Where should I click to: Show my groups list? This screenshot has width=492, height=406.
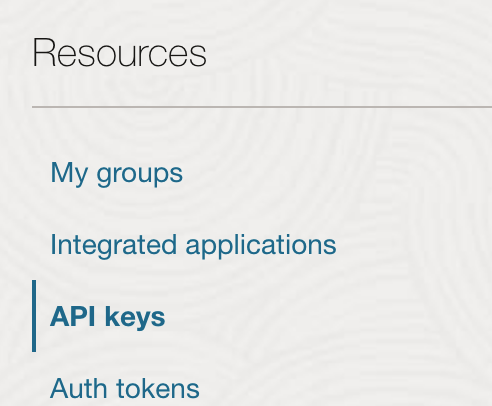coord(116,173)
